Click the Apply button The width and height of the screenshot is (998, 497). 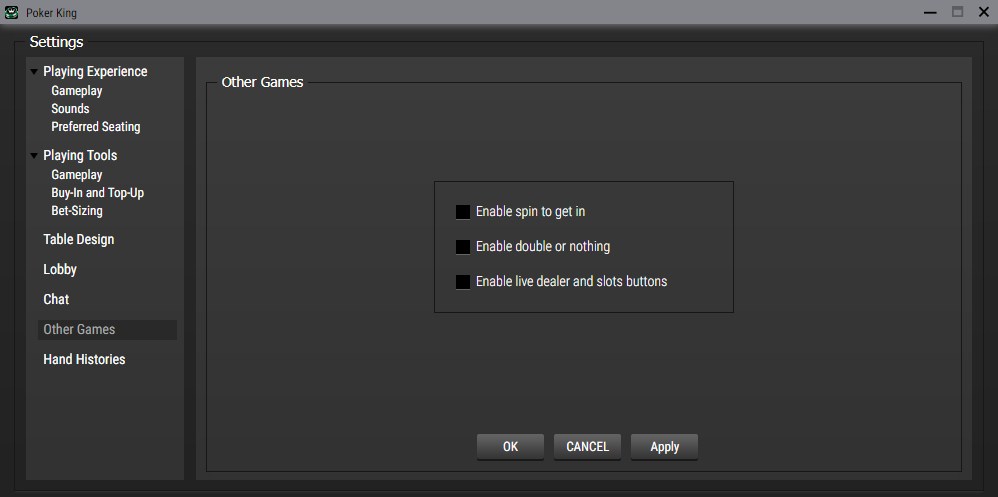coord(664,447)
